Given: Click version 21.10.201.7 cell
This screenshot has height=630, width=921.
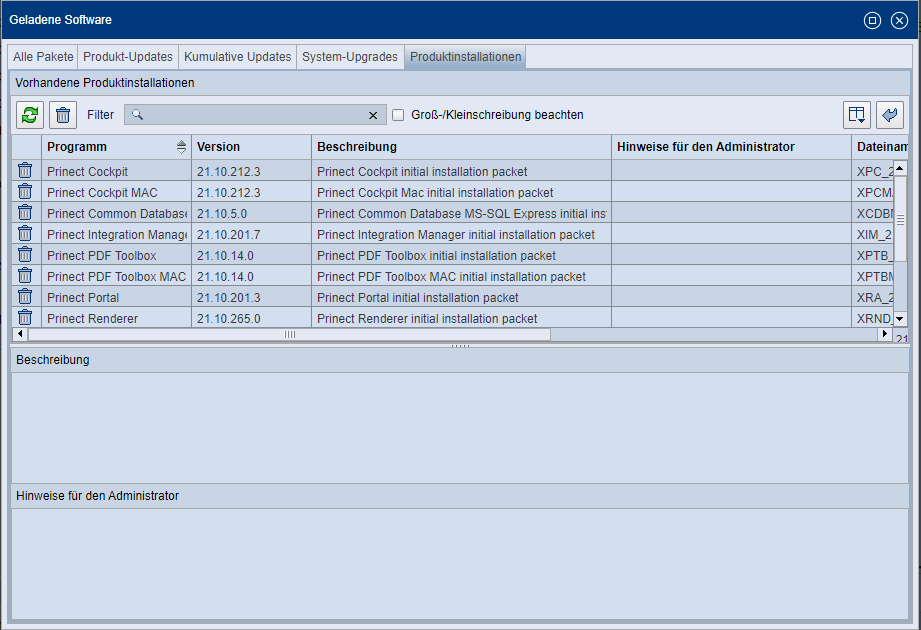Looking at the screenshot, I should tap(251, 235).
